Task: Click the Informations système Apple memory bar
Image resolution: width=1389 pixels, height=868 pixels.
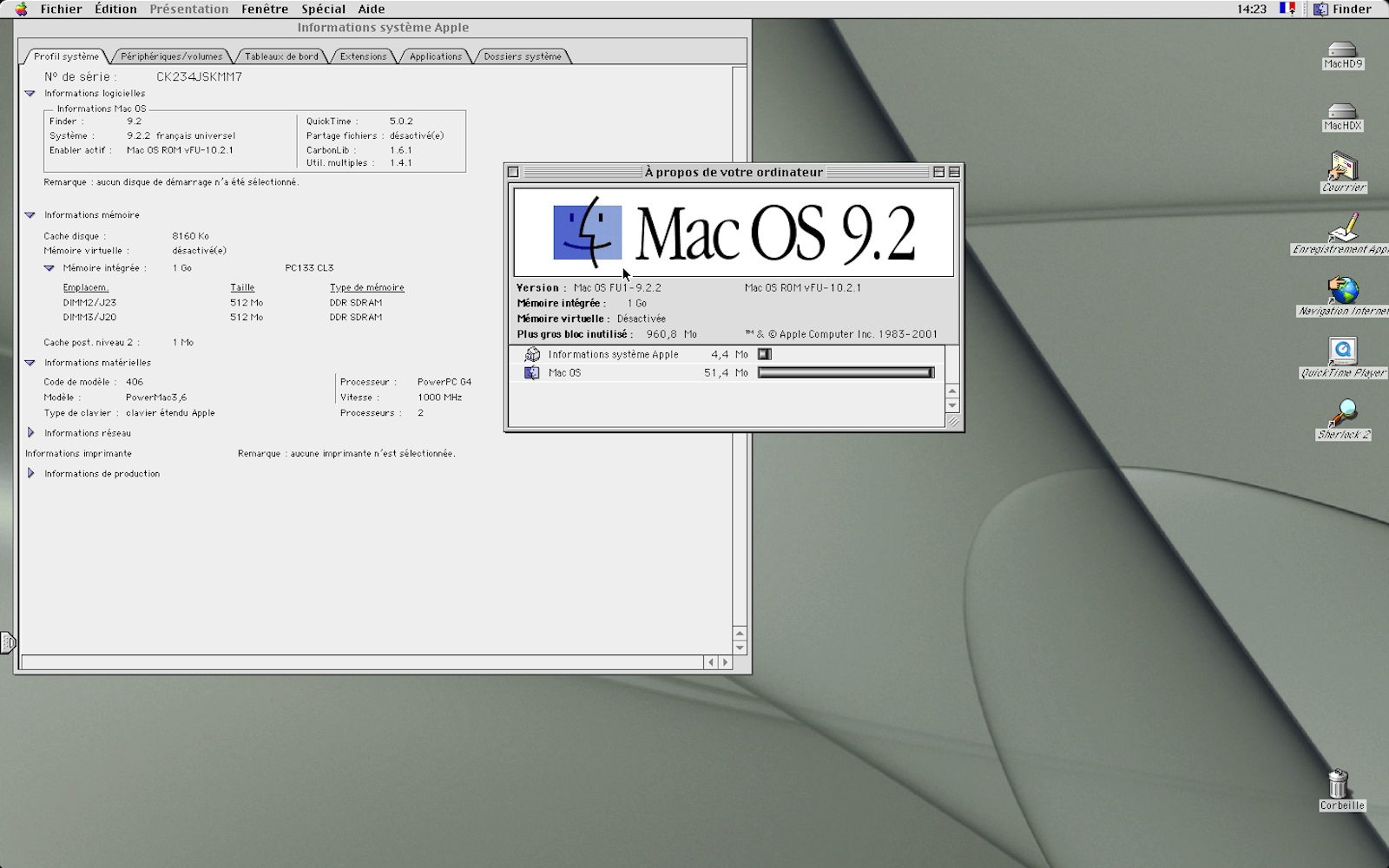Action: pyautogui.click(x=765, y=354)
